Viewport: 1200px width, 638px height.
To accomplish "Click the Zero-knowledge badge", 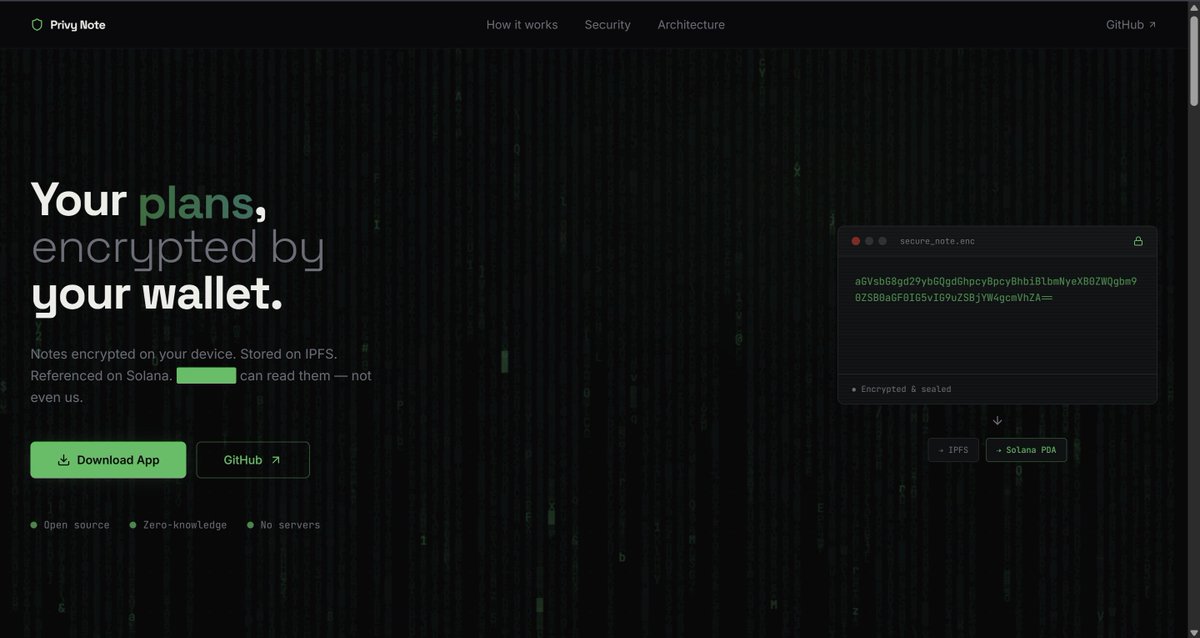I will (178, 525).
